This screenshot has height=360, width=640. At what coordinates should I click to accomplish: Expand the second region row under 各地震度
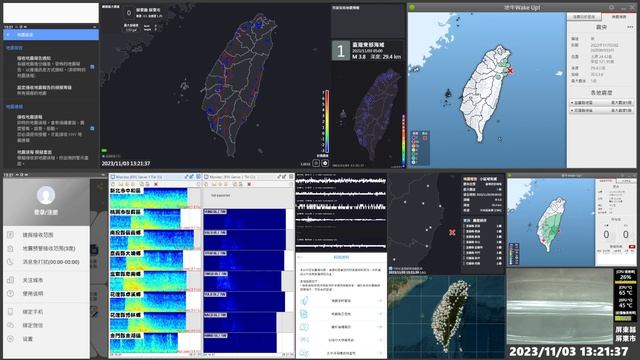(602, 110)
